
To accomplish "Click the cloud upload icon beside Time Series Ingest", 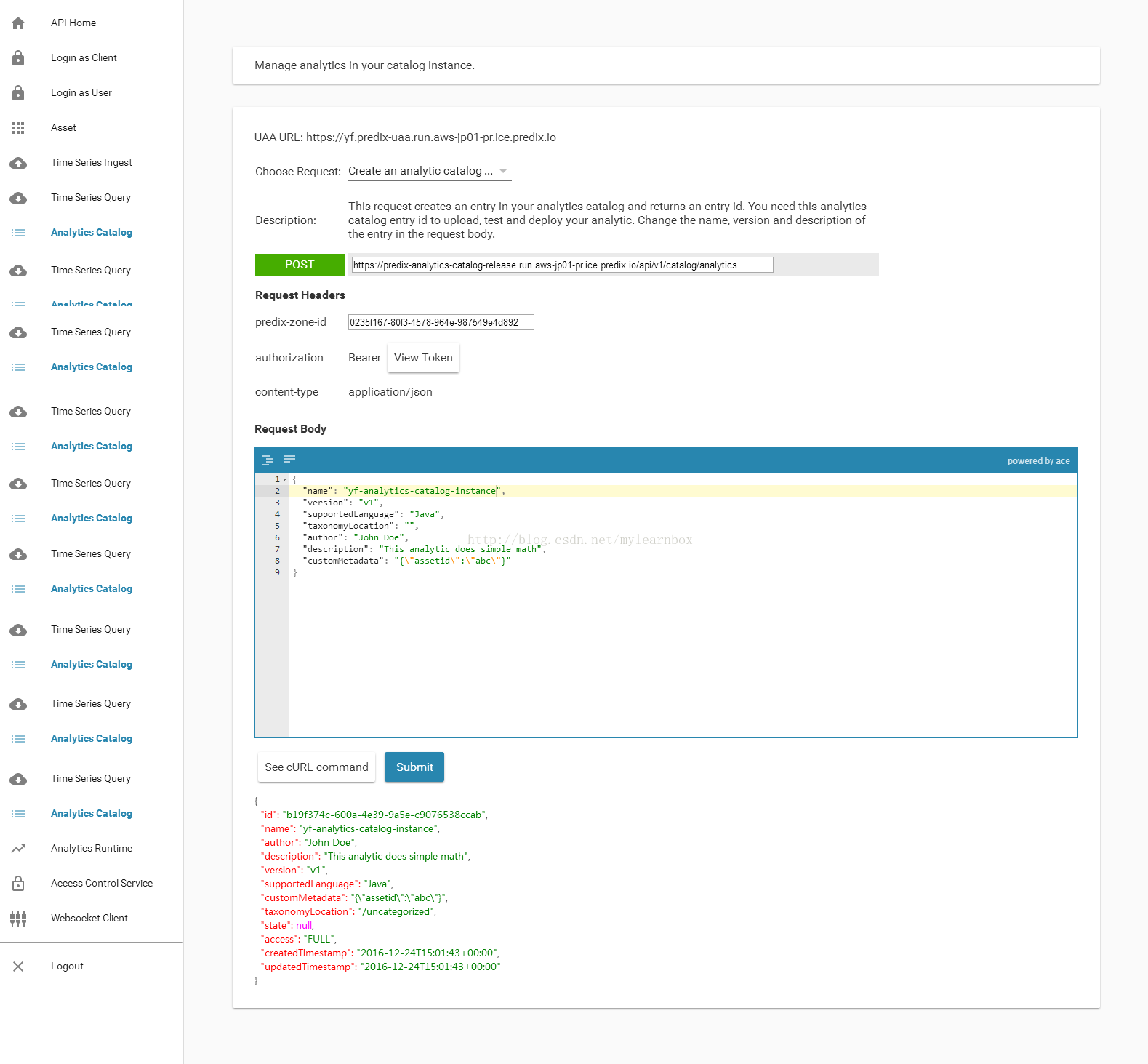I will [x=18, y=163].
